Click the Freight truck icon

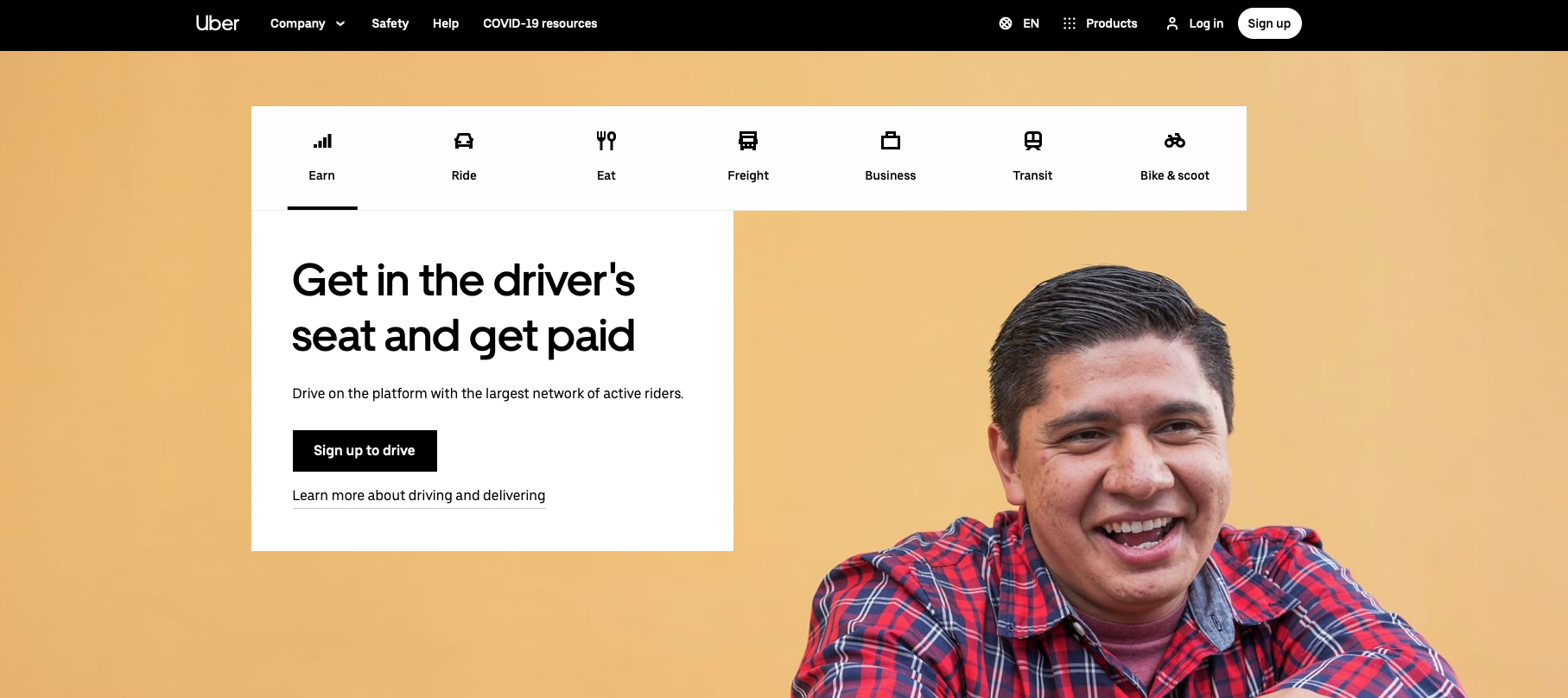pyautogui.click(x=748, y=140)
